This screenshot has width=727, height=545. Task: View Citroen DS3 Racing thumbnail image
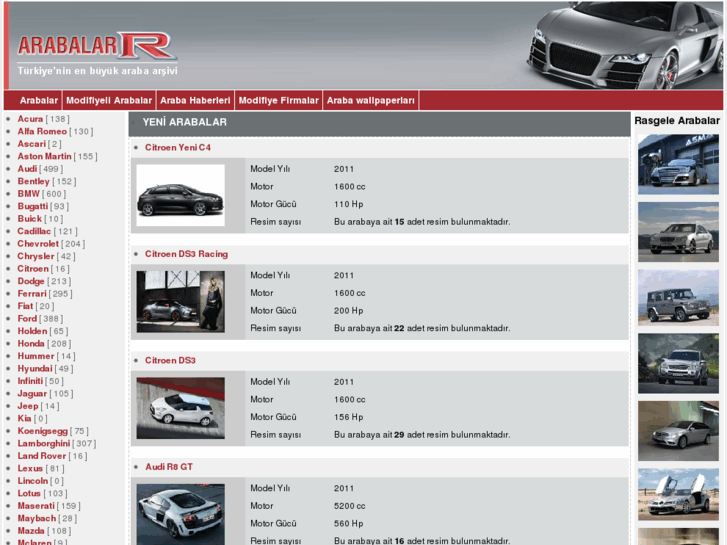(180, 302)
